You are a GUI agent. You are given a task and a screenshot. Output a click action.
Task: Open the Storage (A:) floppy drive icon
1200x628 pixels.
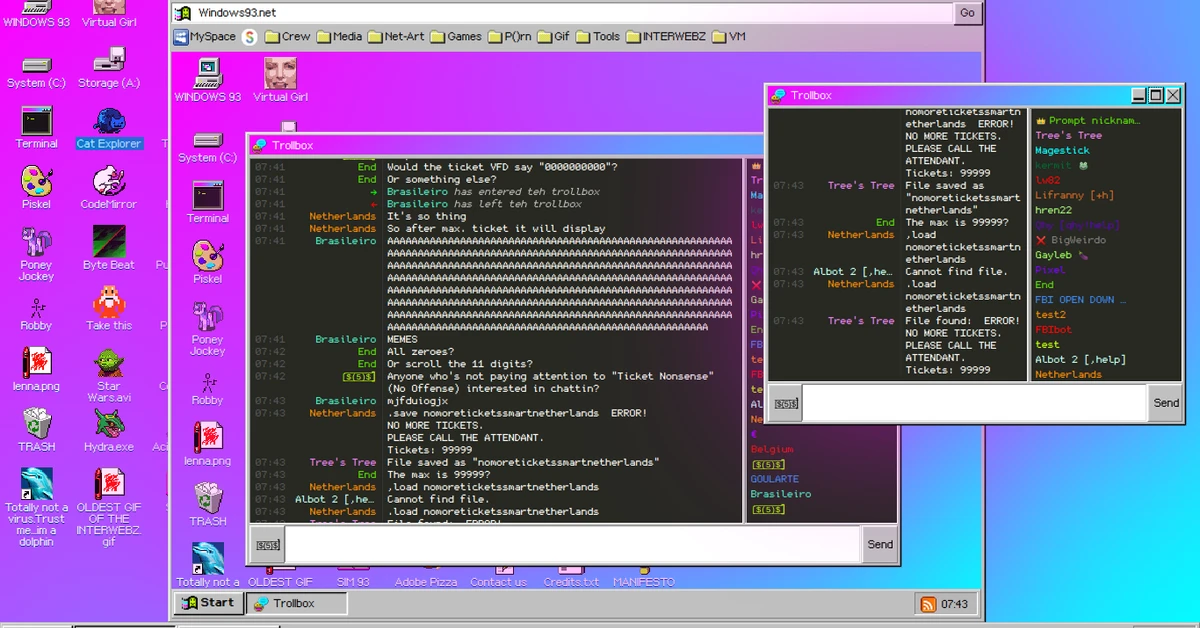click(x=108, y=62)
